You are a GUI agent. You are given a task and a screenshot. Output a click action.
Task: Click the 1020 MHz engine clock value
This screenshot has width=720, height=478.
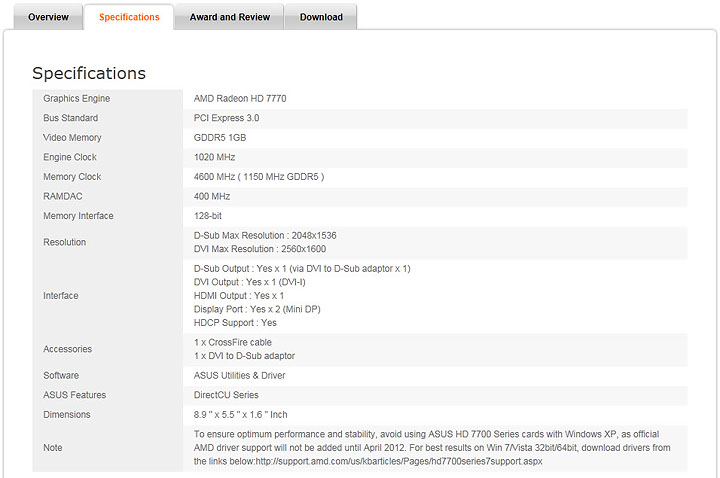(215, 157)
